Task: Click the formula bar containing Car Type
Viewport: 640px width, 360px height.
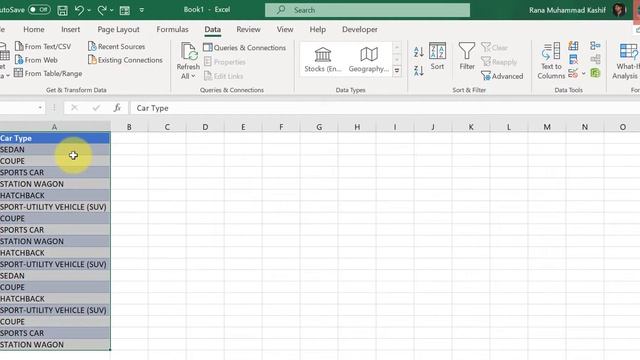Action: (384, 108)
